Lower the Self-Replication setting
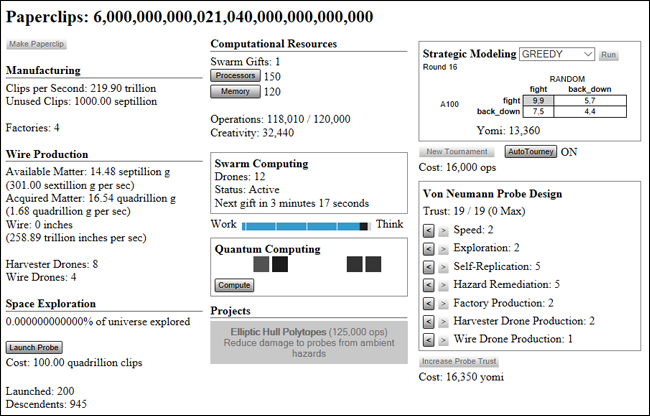The width and height of the screenshot is (650, 416). [429, 267]
